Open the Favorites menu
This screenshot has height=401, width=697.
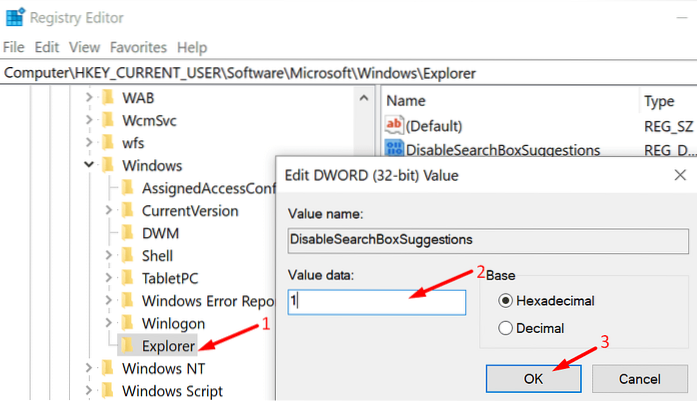138,47
